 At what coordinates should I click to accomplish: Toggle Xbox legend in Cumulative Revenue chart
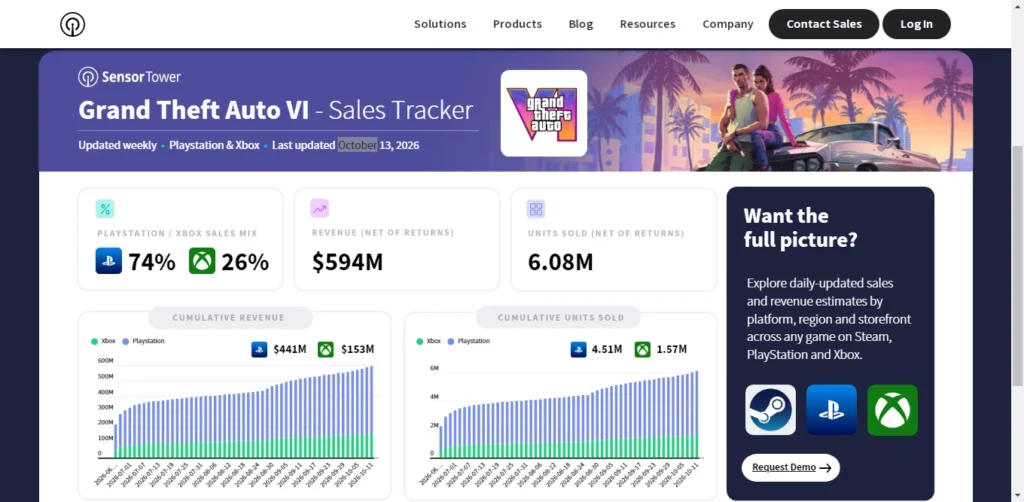pyautogui.click(x=104, y=341)
